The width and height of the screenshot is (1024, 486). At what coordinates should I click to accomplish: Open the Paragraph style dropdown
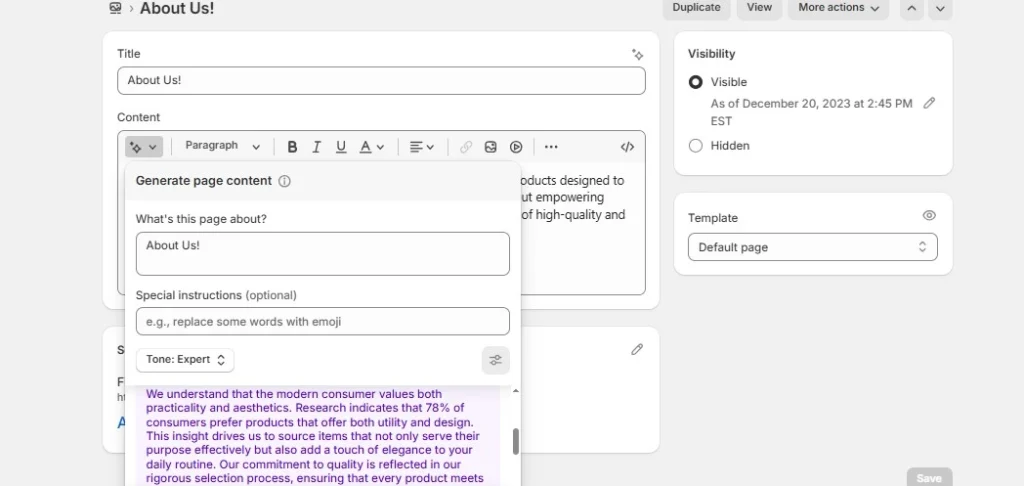click(222, 146)
